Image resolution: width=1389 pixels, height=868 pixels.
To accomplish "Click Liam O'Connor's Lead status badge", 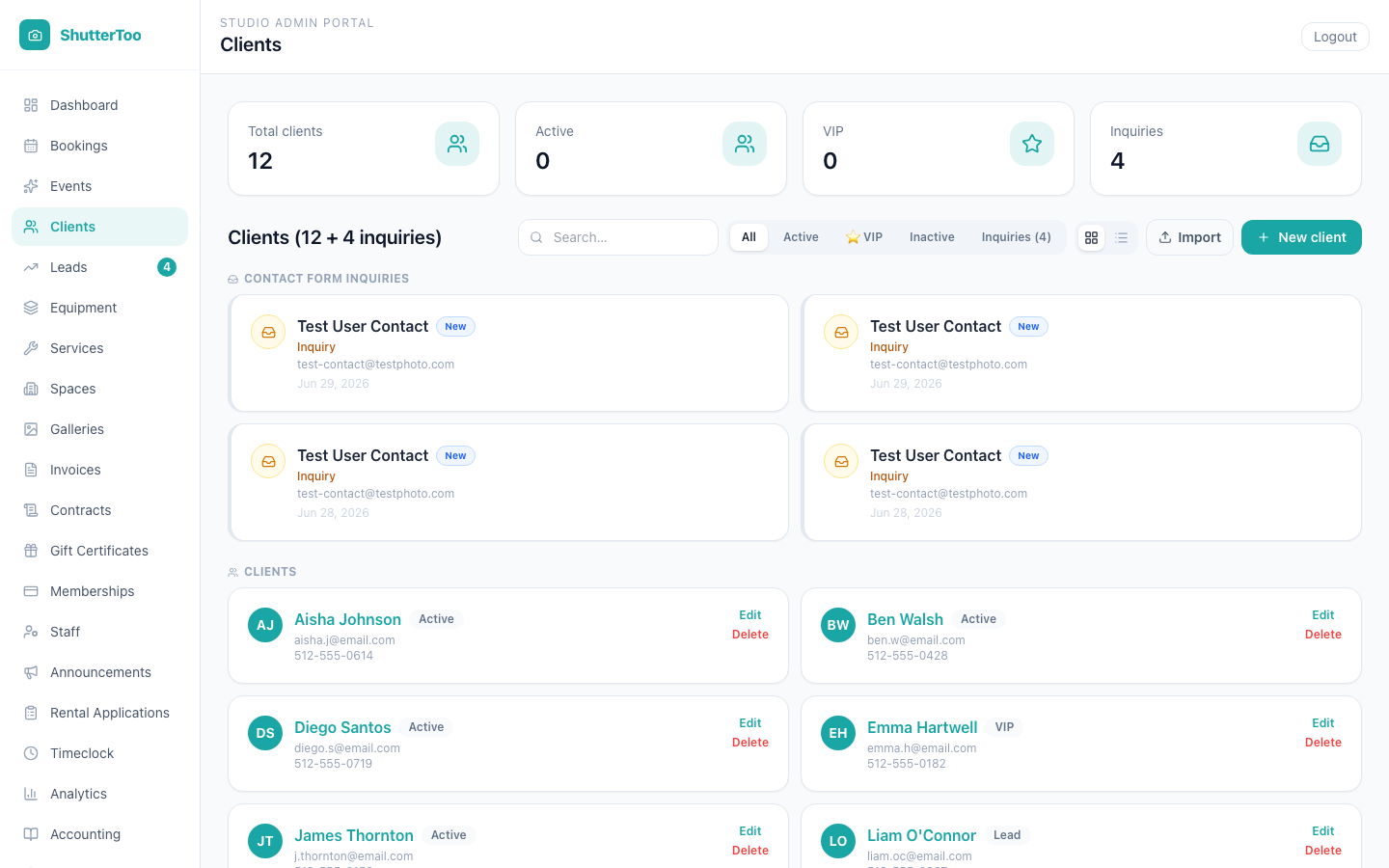I will click(x=1007, y=835).
